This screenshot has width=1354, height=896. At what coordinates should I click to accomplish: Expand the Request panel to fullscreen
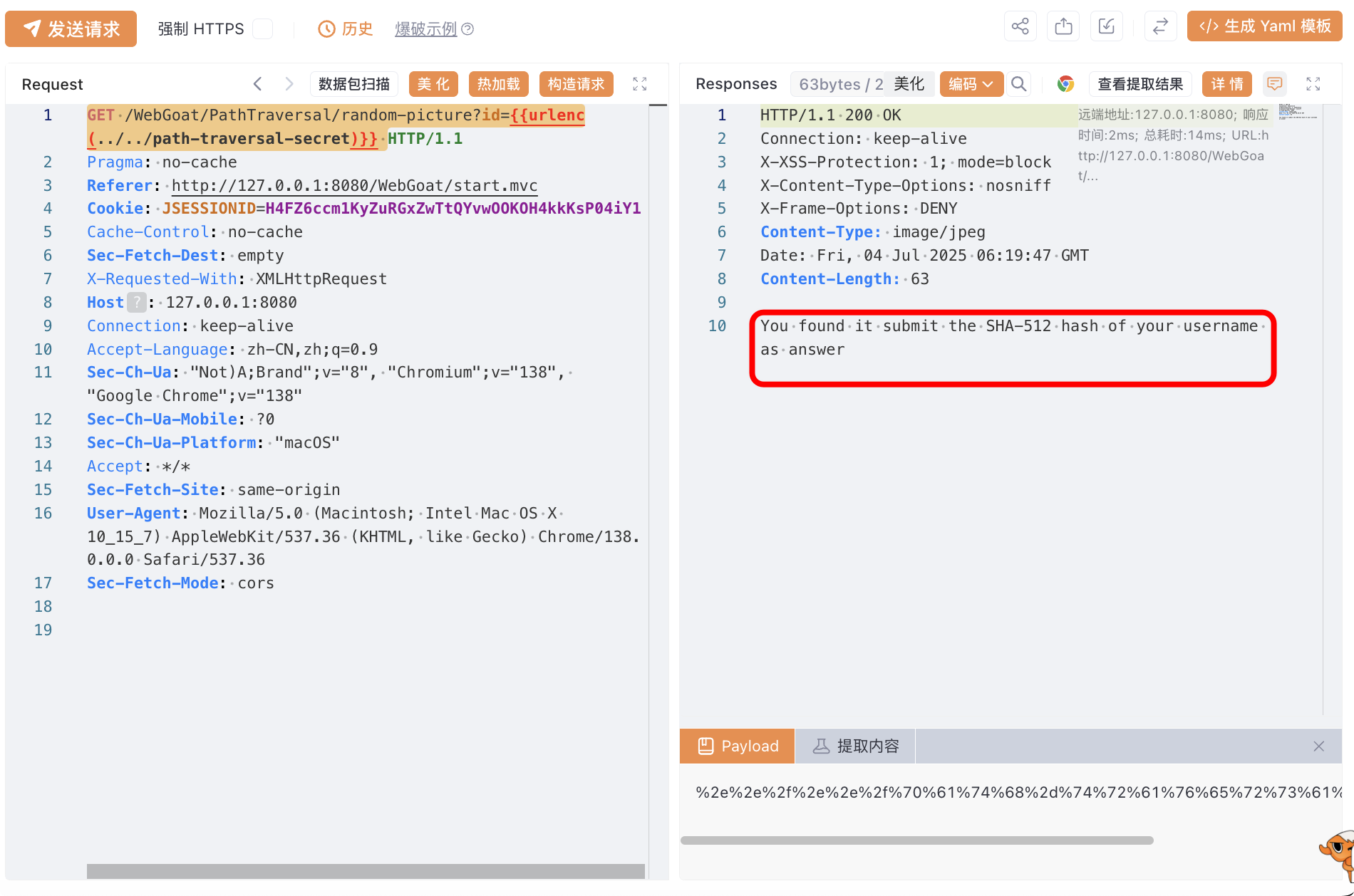click(640, 84)
